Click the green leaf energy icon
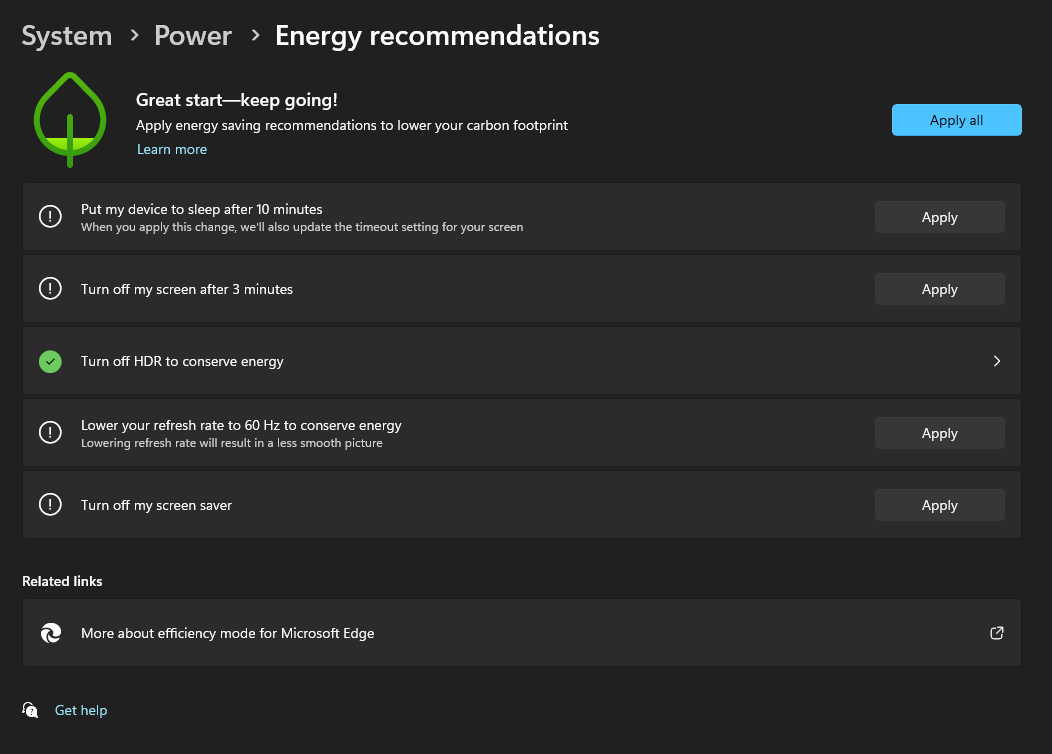This screenshot has height=754, width=1052. [70, 119]
